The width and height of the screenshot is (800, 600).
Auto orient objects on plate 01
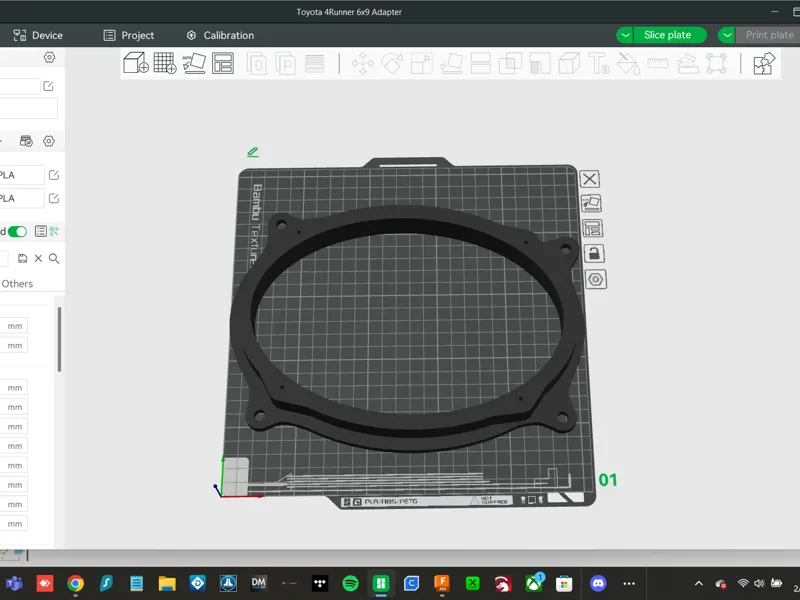point(591,203)
